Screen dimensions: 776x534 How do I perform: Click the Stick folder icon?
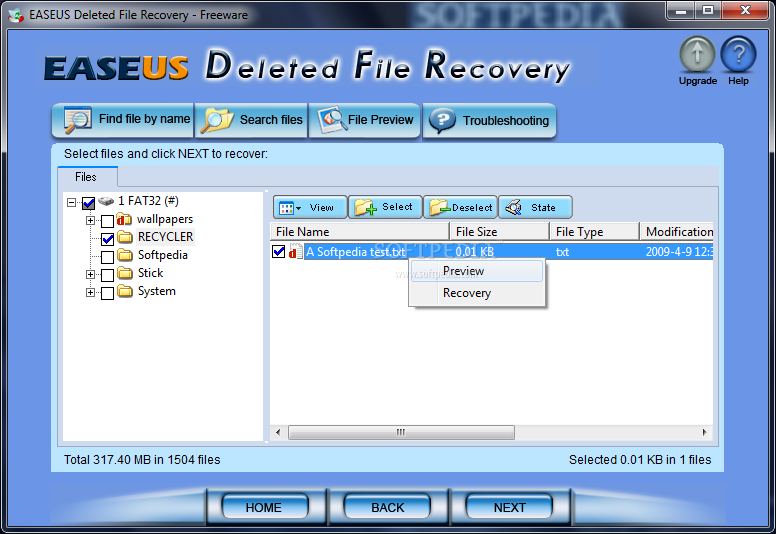pos(125,273)
